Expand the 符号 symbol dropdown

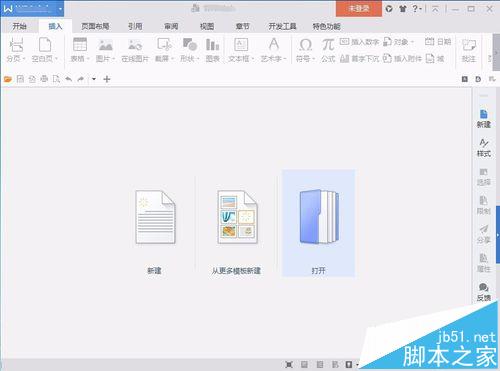pyautogui.click(x=314, y=59)
